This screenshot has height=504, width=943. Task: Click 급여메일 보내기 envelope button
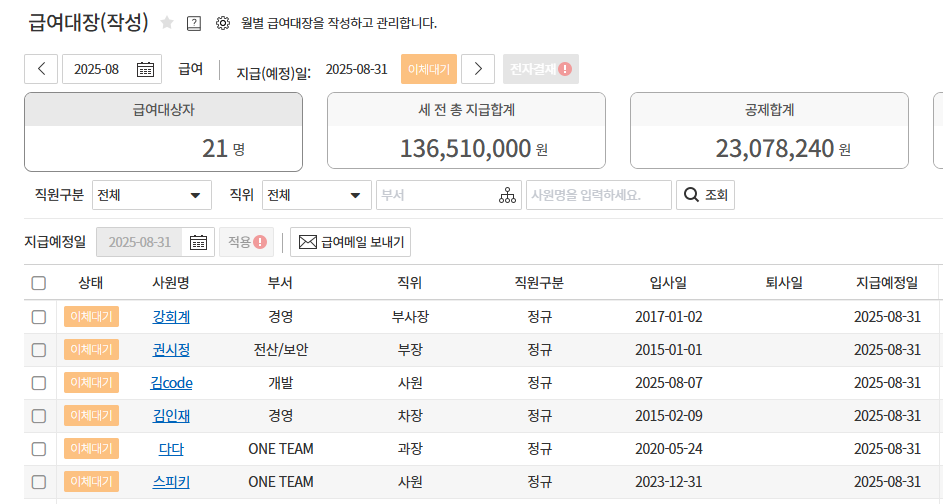point(350,242)
